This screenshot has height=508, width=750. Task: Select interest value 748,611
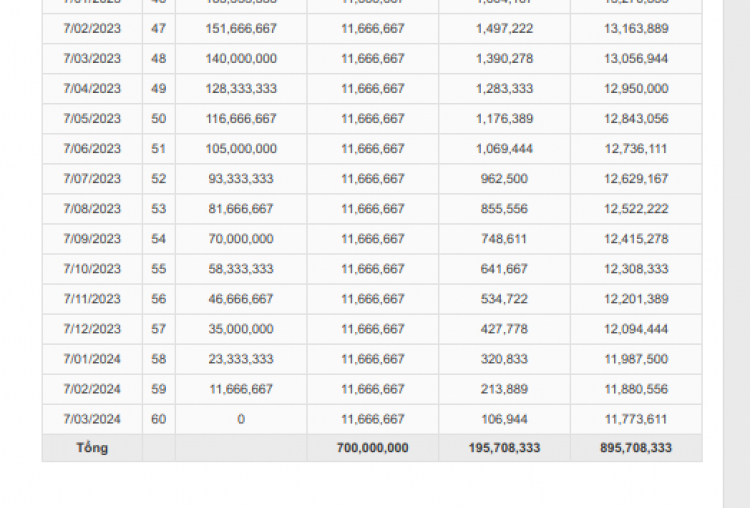point(504,239)
